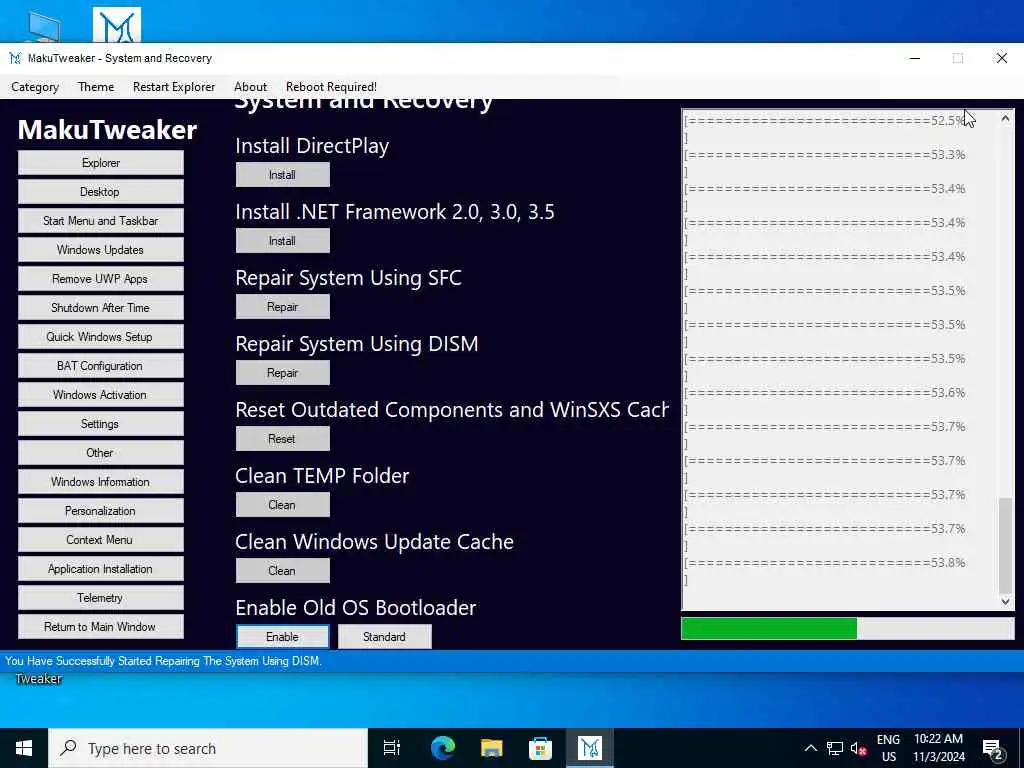Click the DISM progress bar

848,629
